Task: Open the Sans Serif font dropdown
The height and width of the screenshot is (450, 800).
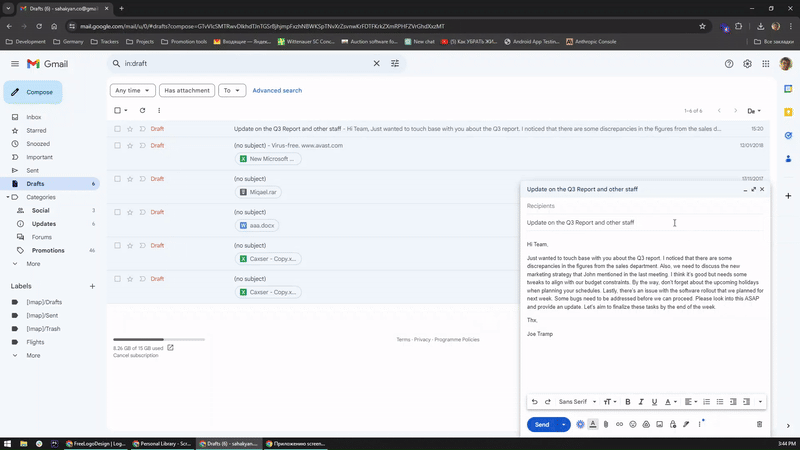Action: (577, 402)
